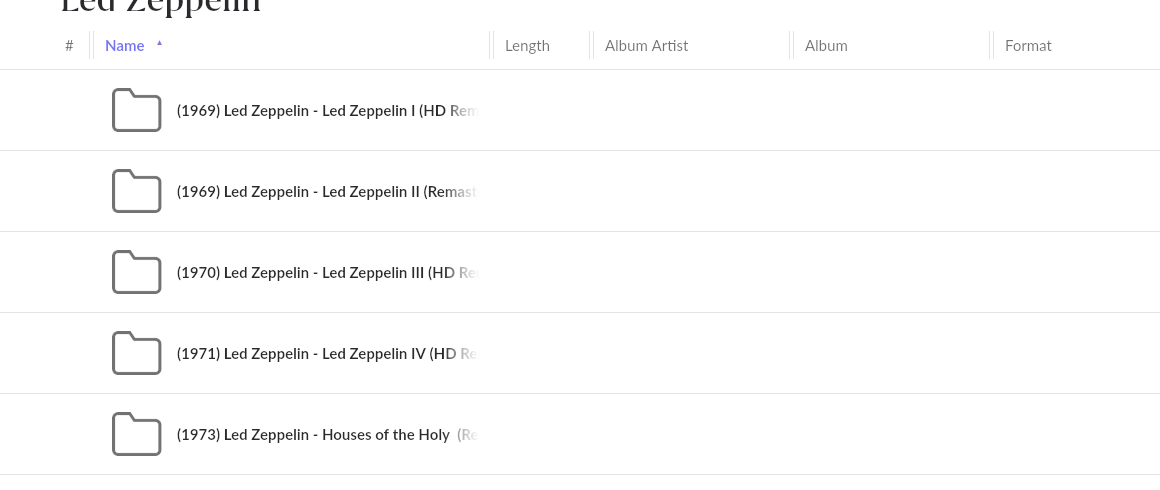
Task: Sort the list by the Length column
Action: 527,46
